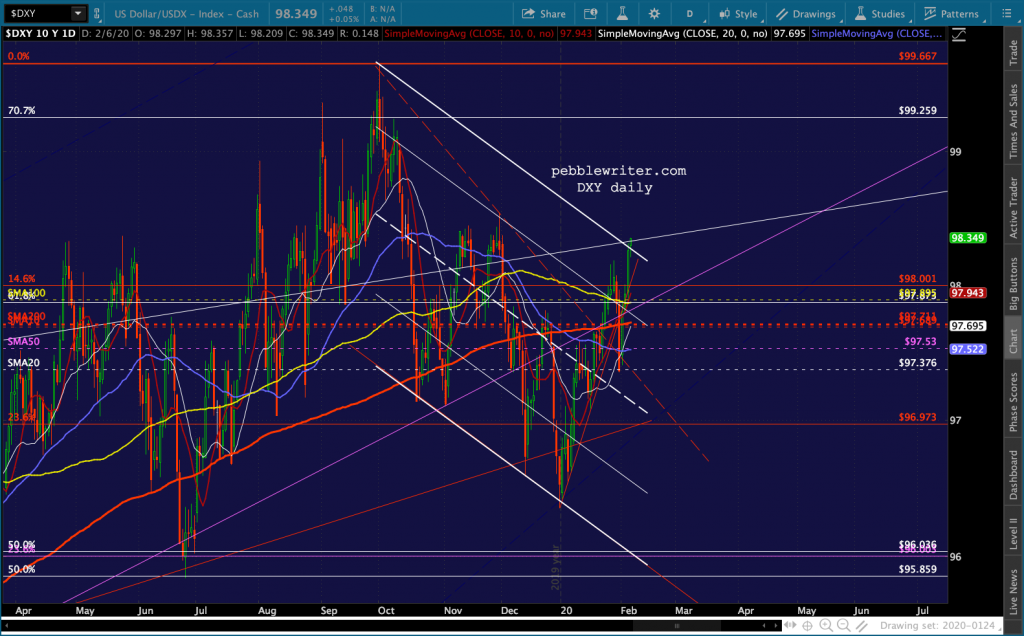Open the Patterns dropdown
The height and width of the screenshot is (636, 1024).
pyautogui.click(x=952, y=14)
